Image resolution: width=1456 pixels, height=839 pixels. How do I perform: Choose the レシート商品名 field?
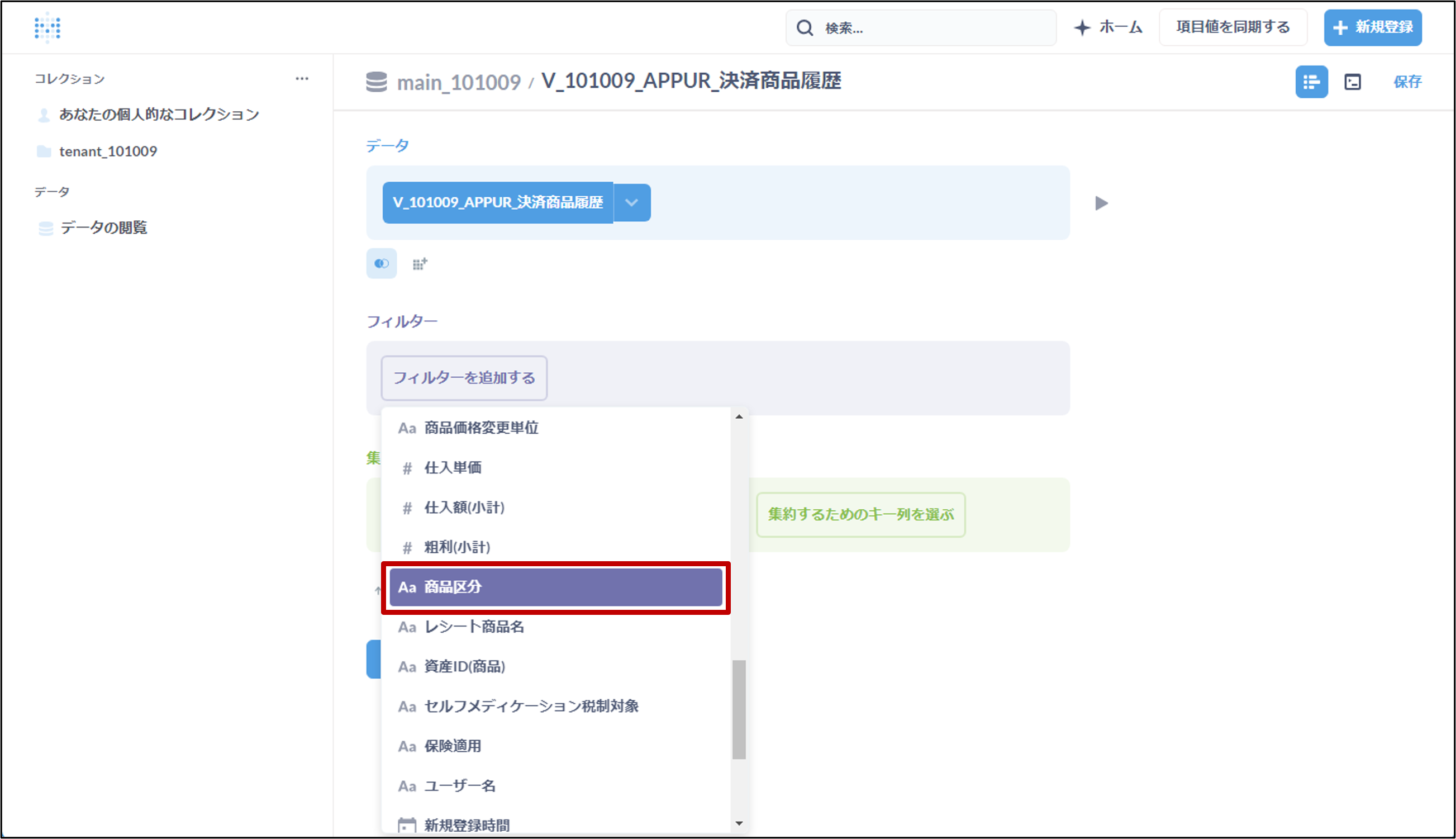point(474,627)
